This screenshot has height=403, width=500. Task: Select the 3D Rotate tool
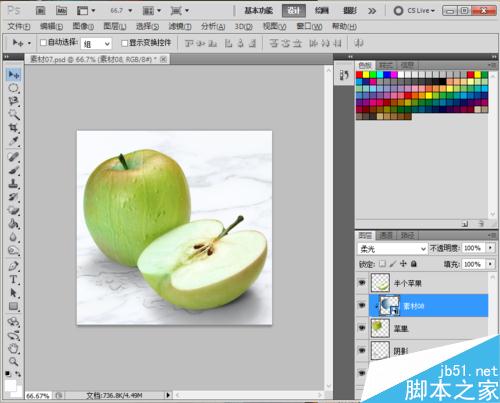click(x=13, y=322)
